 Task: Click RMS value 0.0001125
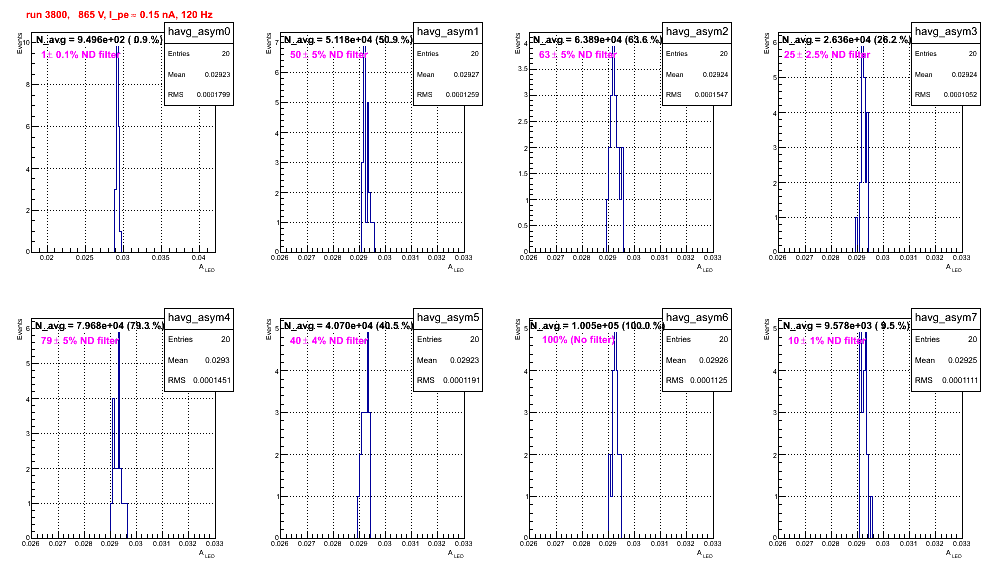711,380
